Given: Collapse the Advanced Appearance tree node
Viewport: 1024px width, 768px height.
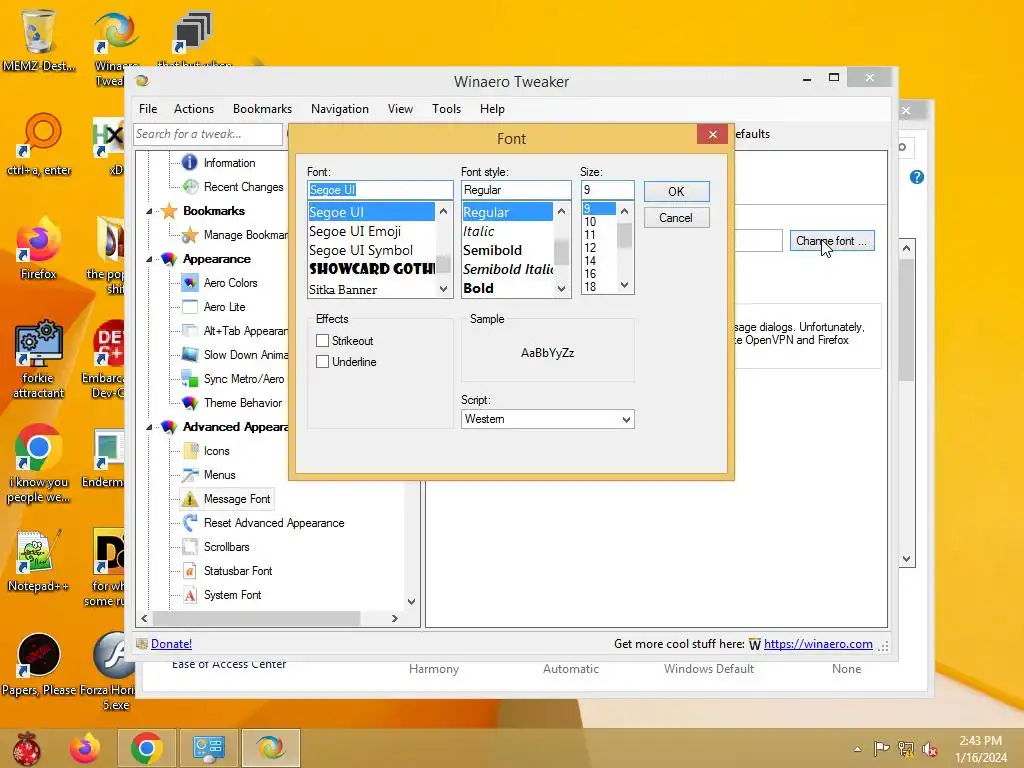Looking at the screenshot, I should [x=150, y=427].
